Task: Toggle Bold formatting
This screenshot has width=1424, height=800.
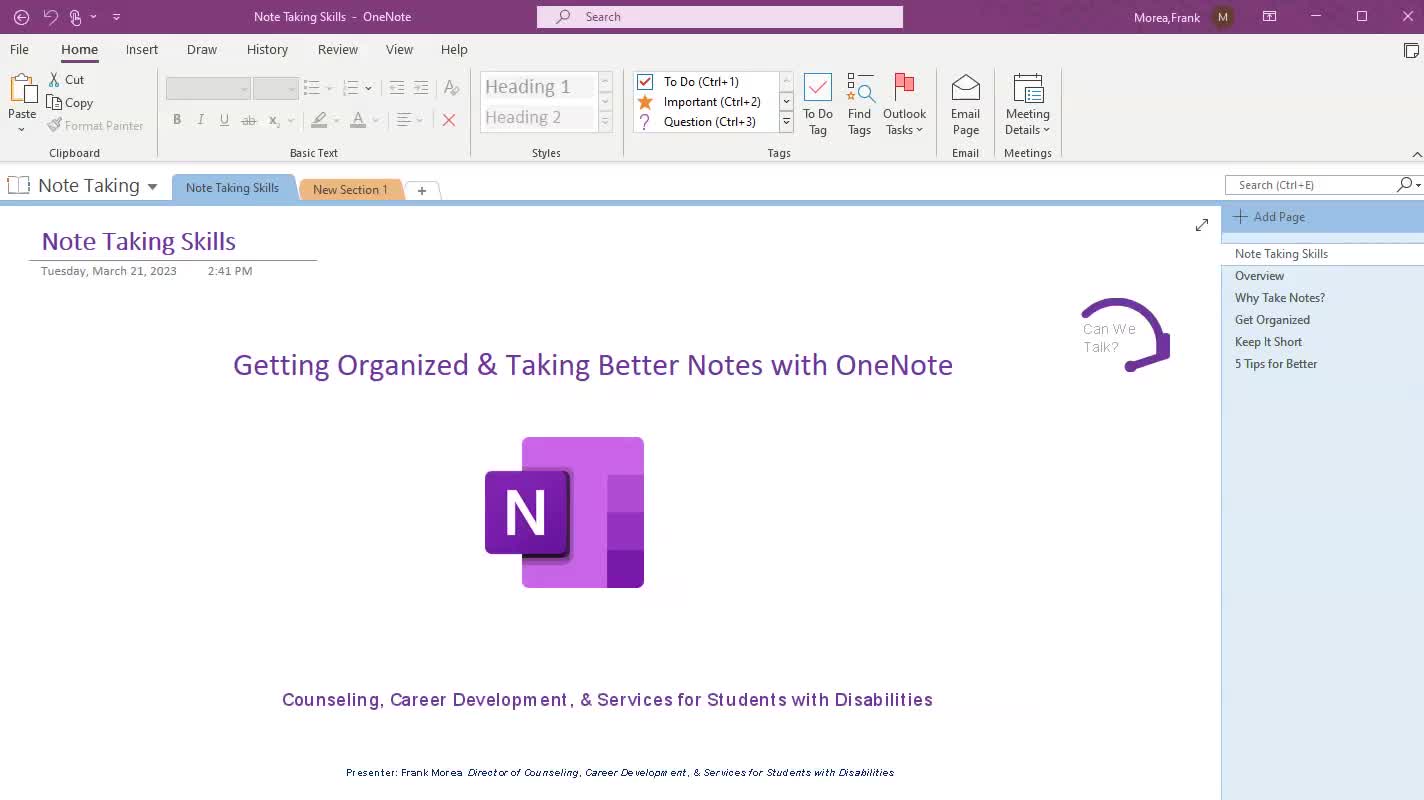Action: [x=177, y=120]
